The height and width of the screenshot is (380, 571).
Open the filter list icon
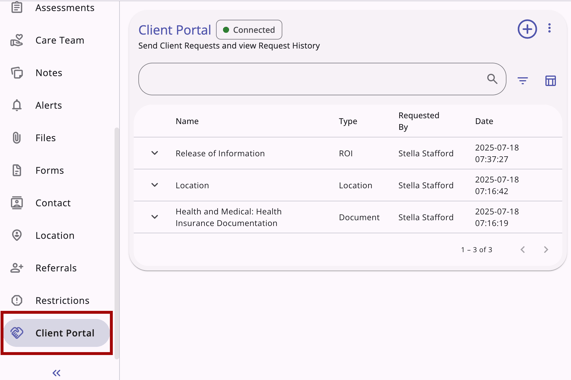click(523, 80)
